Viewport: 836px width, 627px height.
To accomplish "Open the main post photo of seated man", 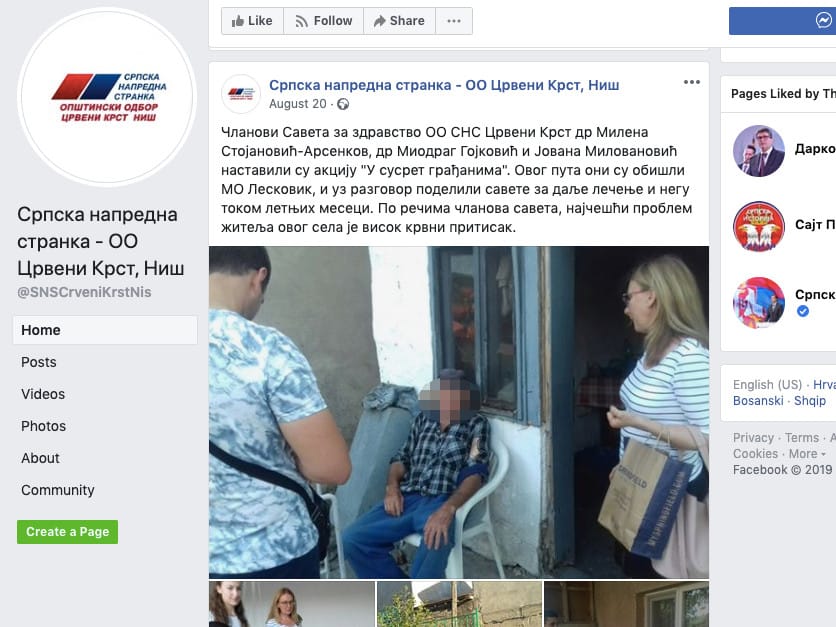I will pyautogui.click(x=459, y=412).
